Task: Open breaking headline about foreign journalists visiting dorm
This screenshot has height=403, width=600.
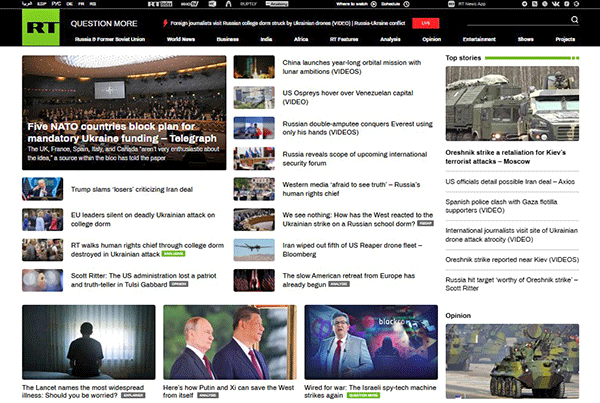Action: tap(287, 23)
